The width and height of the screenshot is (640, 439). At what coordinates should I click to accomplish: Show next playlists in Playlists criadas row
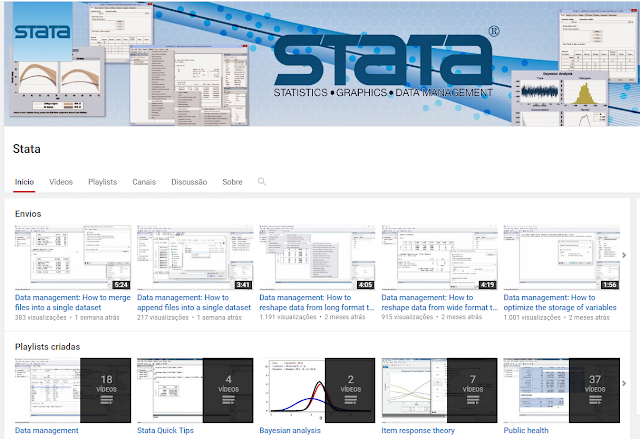(624, 384)
